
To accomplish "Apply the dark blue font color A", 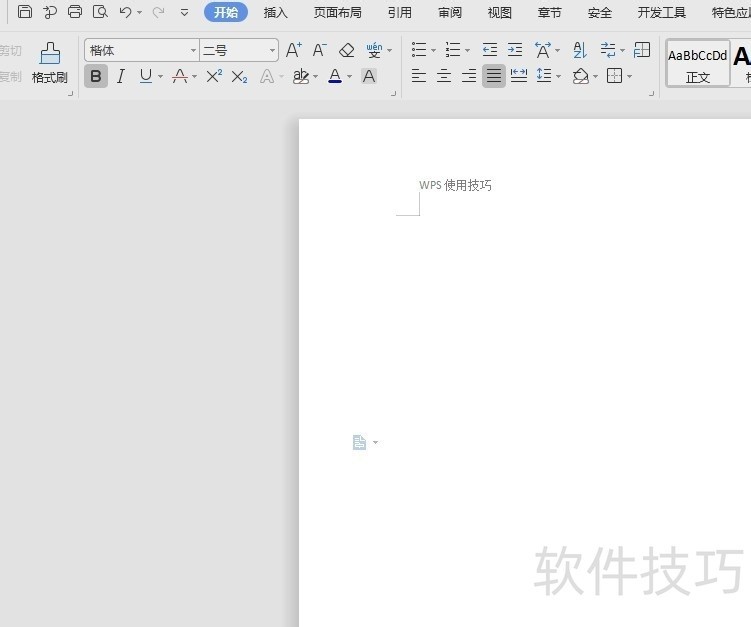I will click(x=335, y=76).
